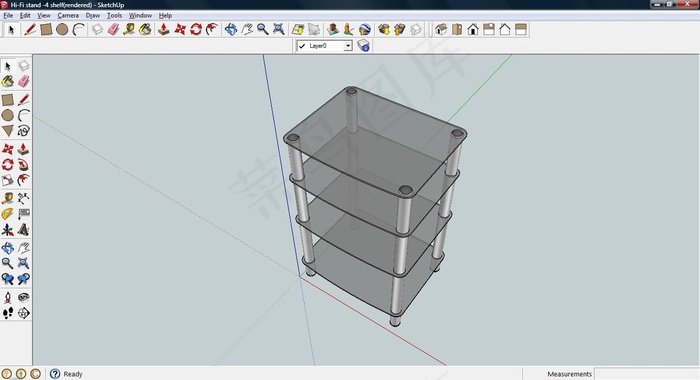Viewport: 700px width, 380px height.
Task: Click the Zoom Extents icon in top toolbar
Action: click(x=279, y=29)
